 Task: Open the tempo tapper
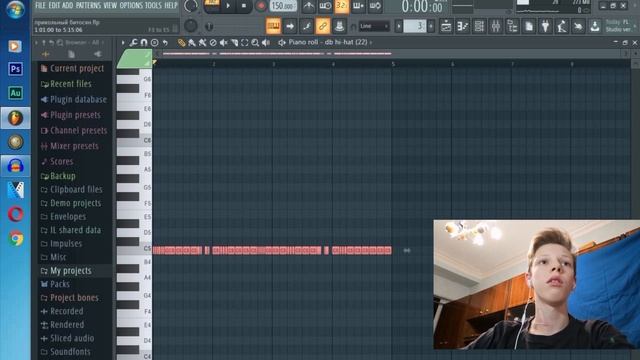(x=562, y=26)
